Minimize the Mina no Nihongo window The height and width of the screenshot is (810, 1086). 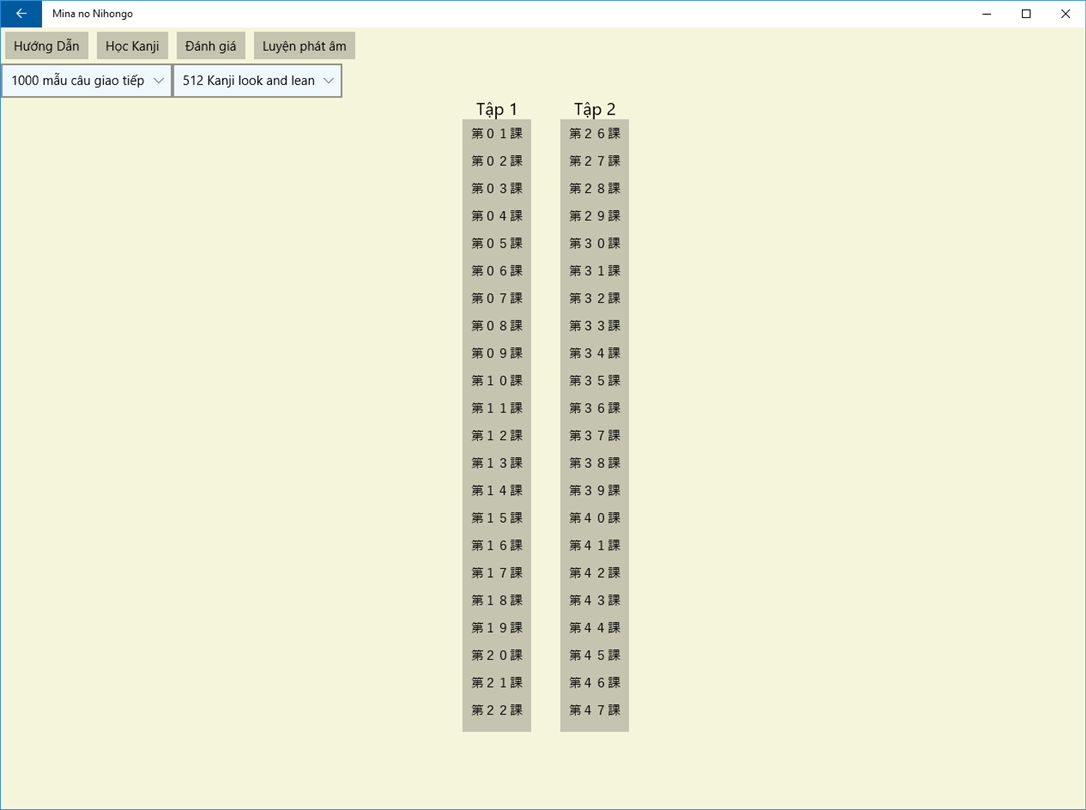(x=987, y=14)
